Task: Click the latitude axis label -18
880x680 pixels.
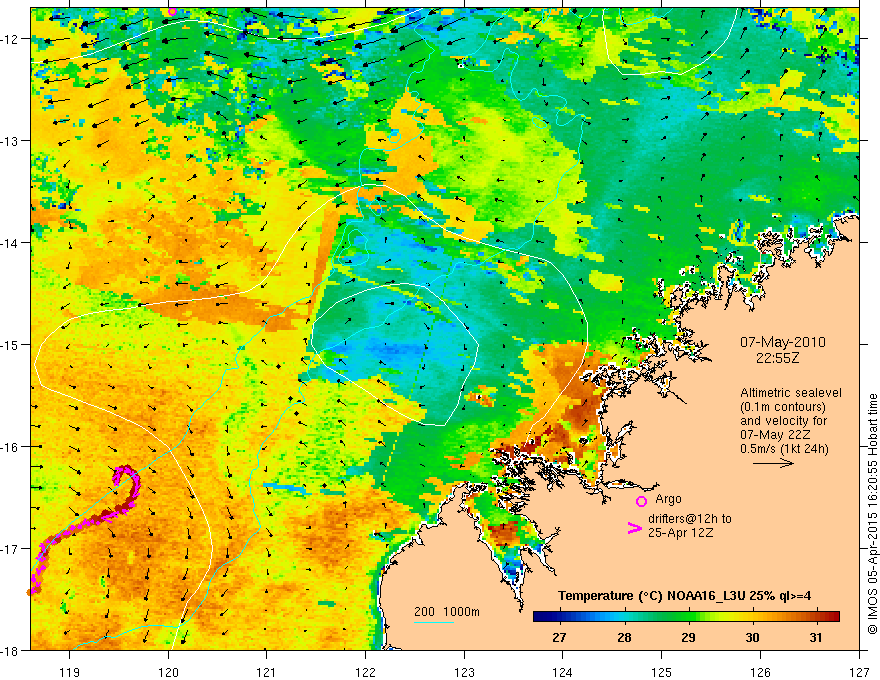Action: pos(10,650)
